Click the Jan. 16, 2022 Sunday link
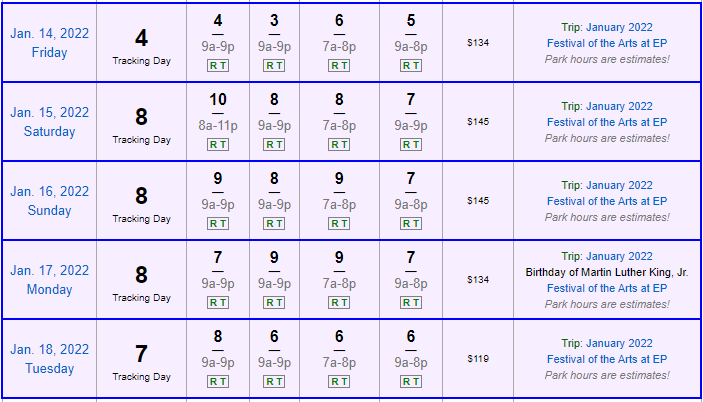The width and height of the screenshot is (703, 402). click(x=49, y=200)
